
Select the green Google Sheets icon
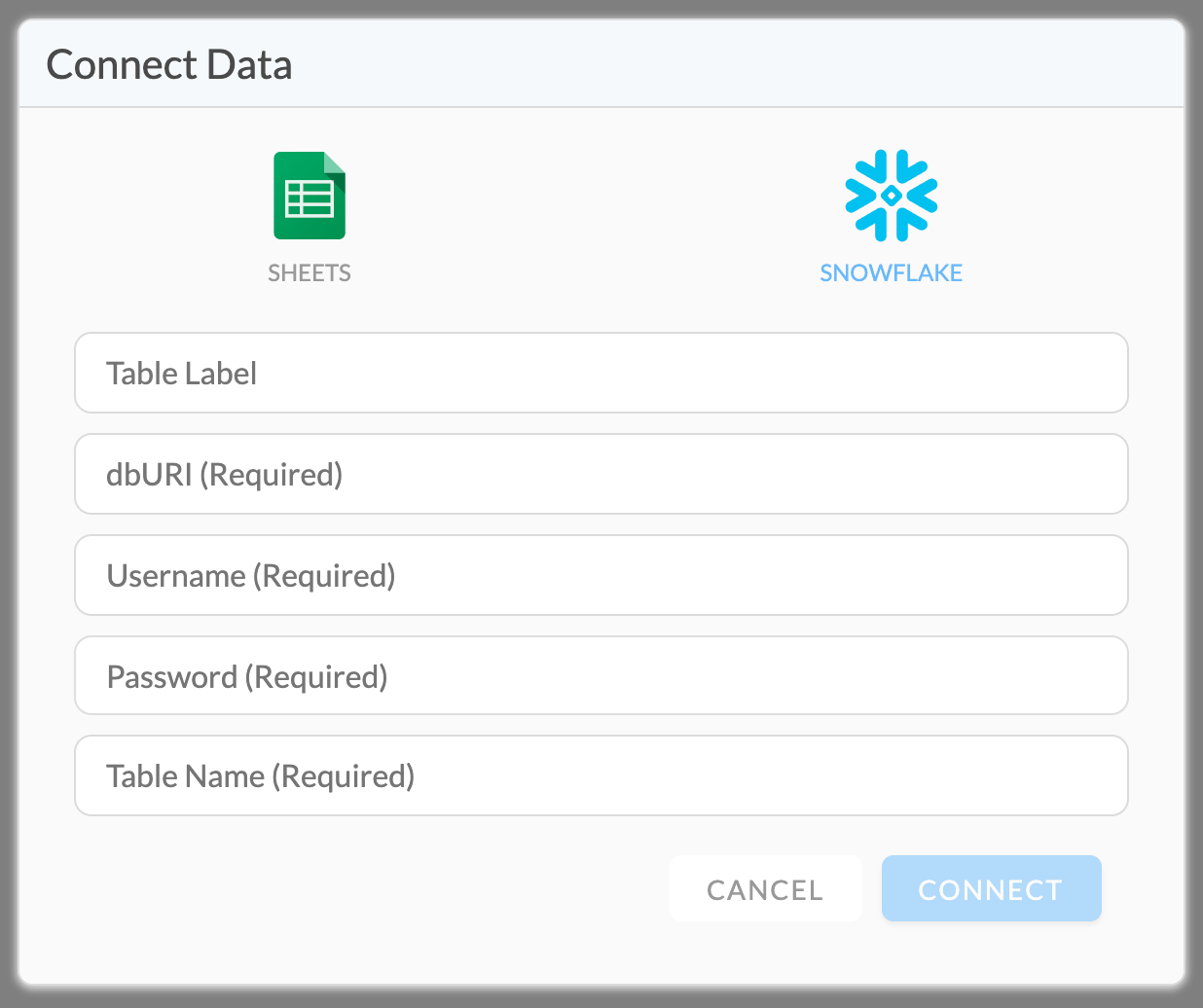click(x=310, y=196)
